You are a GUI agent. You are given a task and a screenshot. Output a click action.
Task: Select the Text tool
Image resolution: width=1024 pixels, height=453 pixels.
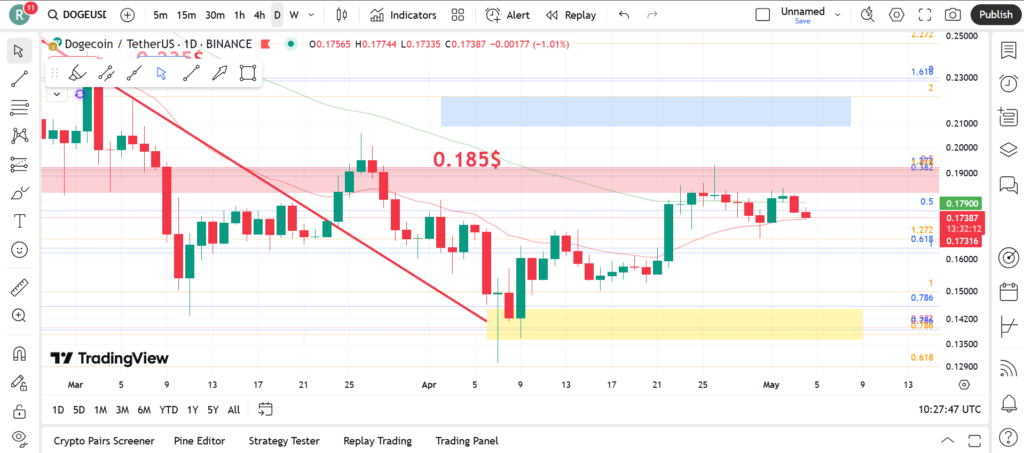tap(20, 221)
